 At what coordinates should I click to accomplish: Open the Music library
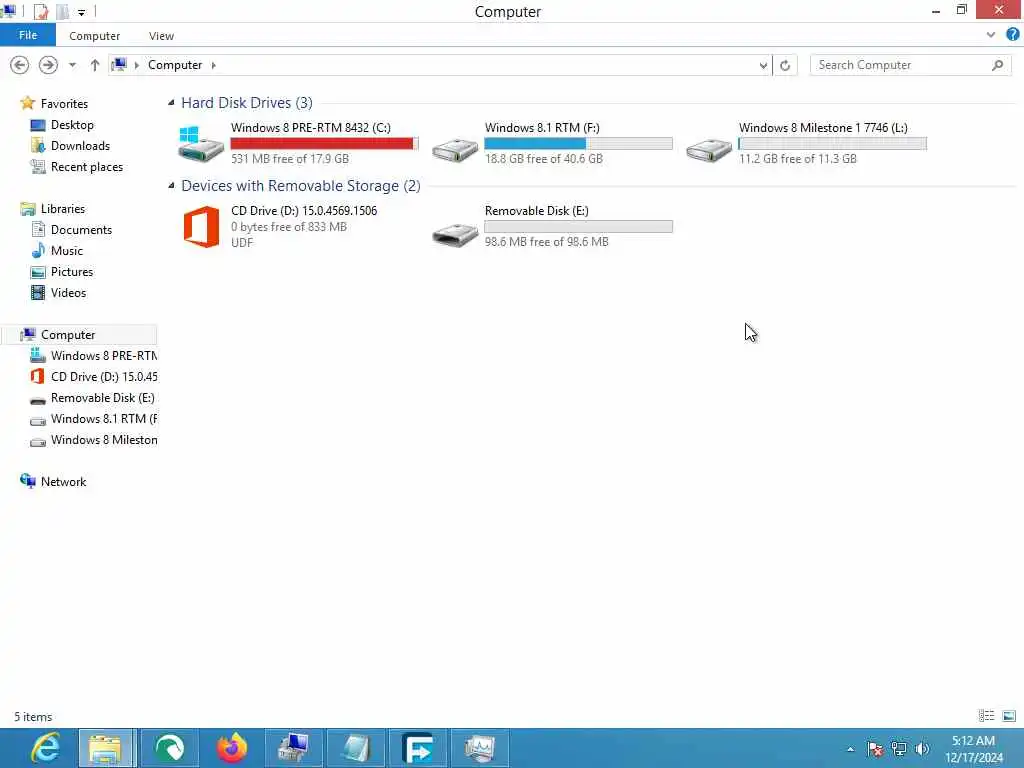67,250
